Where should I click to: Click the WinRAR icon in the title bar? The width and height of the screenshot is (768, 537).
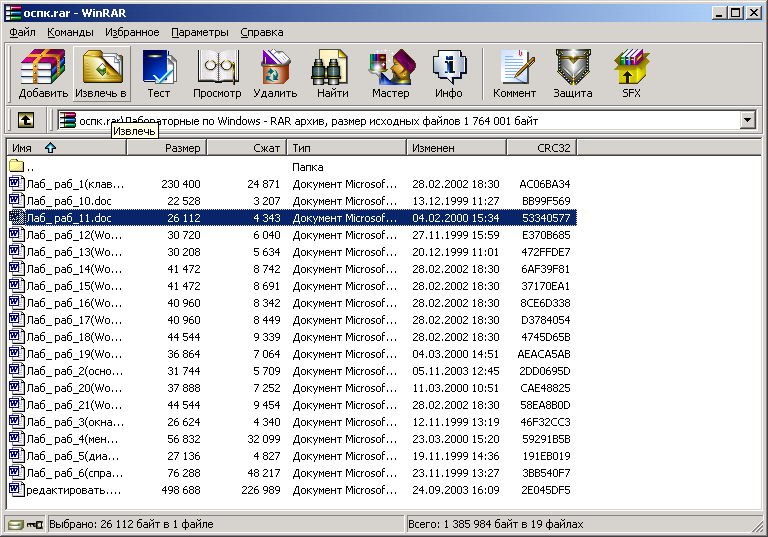pyautogui.click(x=13, y=13)
